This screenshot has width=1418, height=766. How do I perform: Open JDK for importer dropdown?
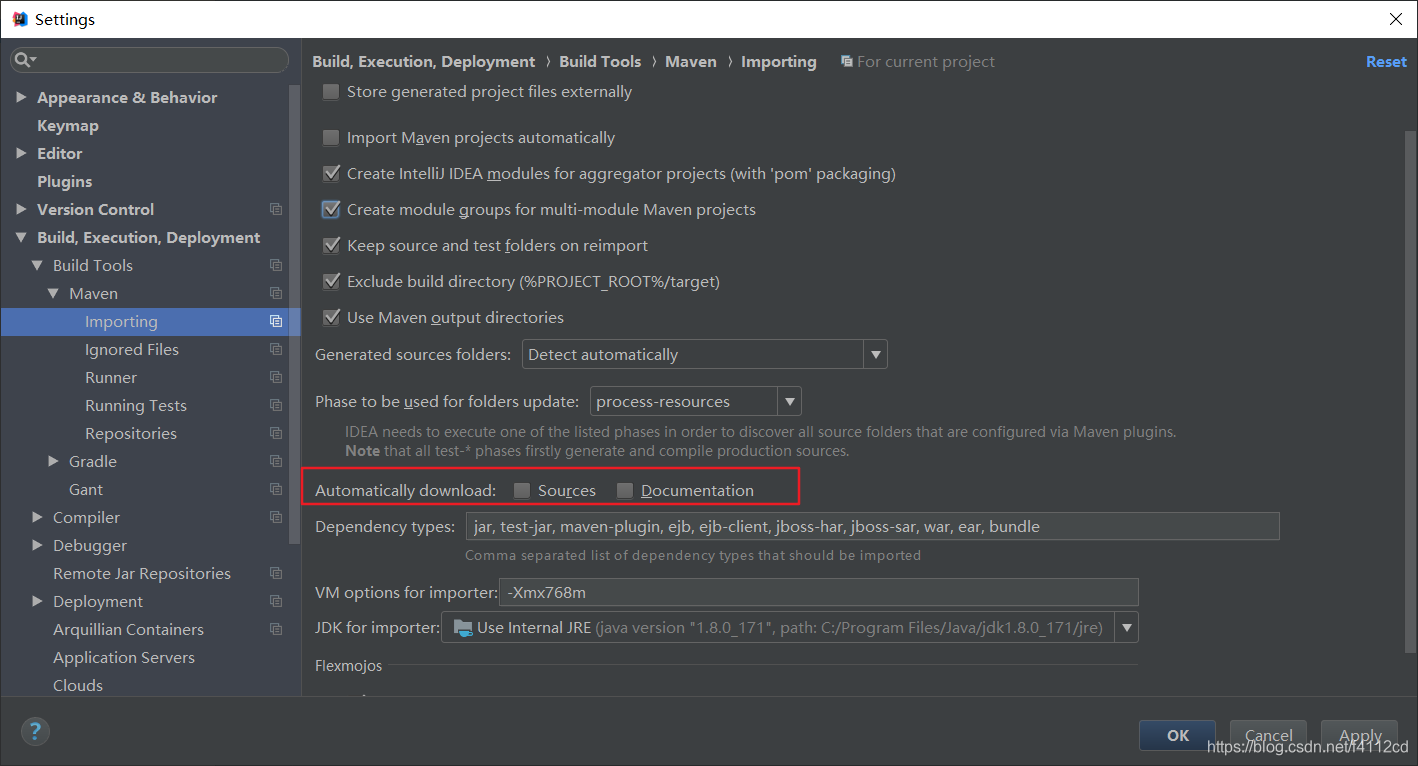pos(1127,628)
